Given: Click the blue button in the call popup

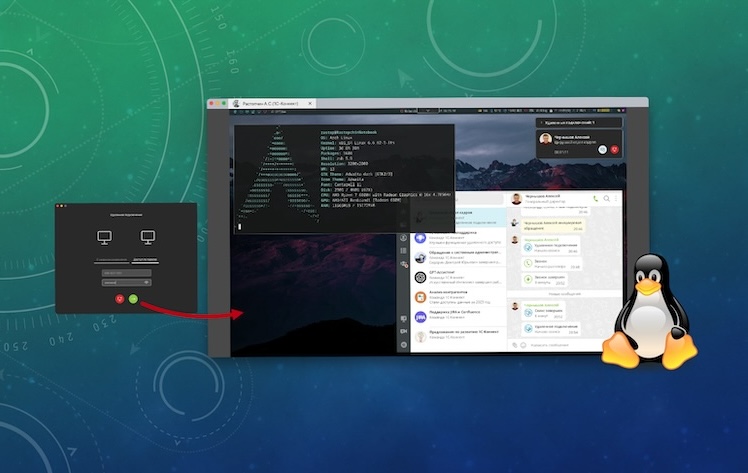Looking at the screenshot, I should tap(602, 149).
